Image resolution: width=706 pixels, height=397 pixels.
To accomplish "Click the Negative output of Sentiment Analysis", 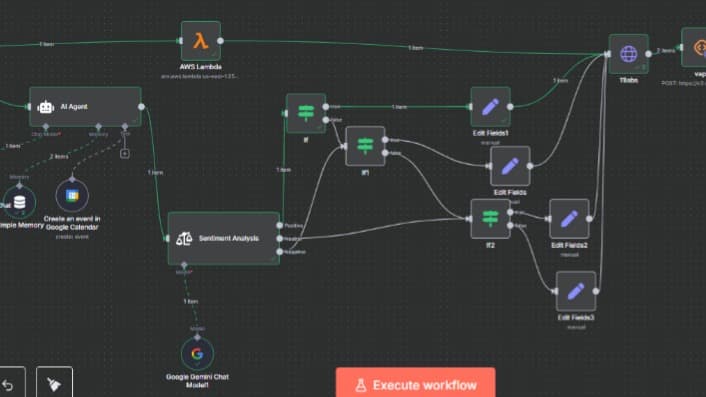I will coord(280,252).
